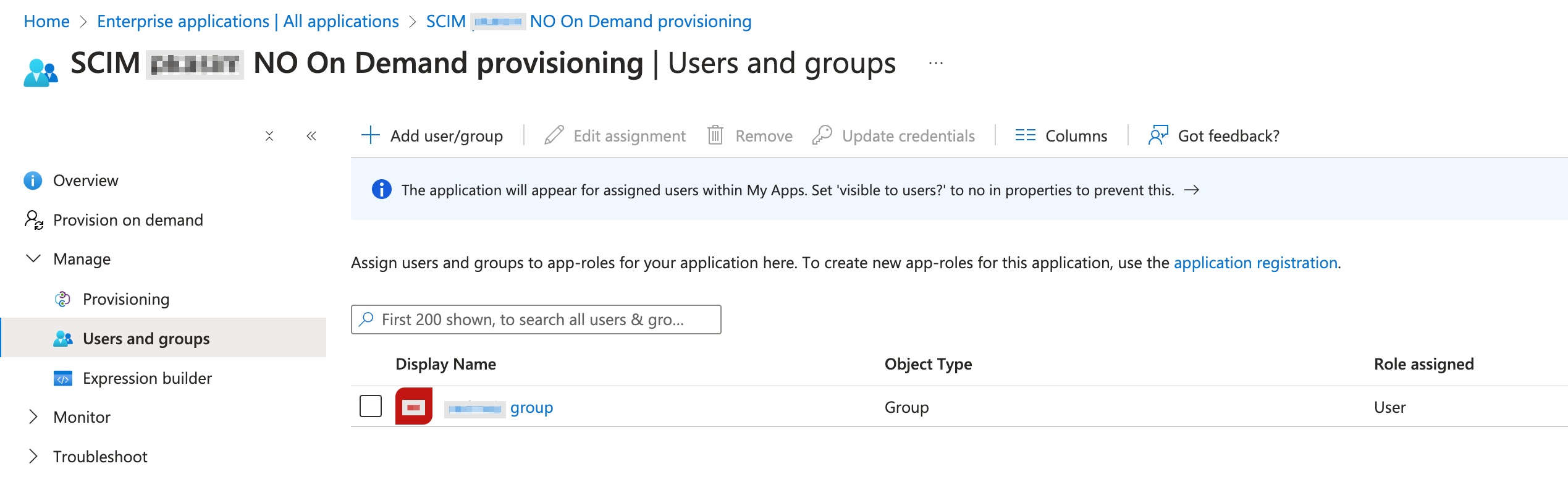Follow the arrow in the info banner
The width and height of the screenshot is (1568, 487).
pyautogui.click(x=1192, y=190)
